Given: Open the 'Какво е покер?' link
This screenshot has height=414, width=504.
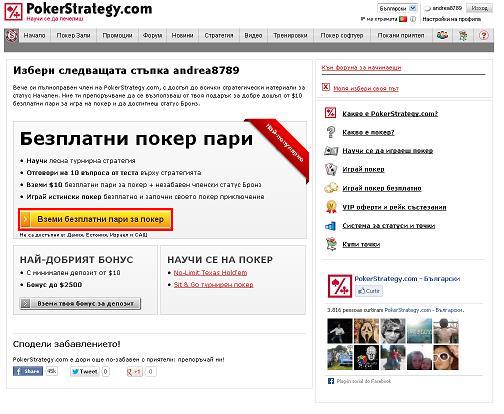Looking at the screenshot, I should tap(368, 132).
